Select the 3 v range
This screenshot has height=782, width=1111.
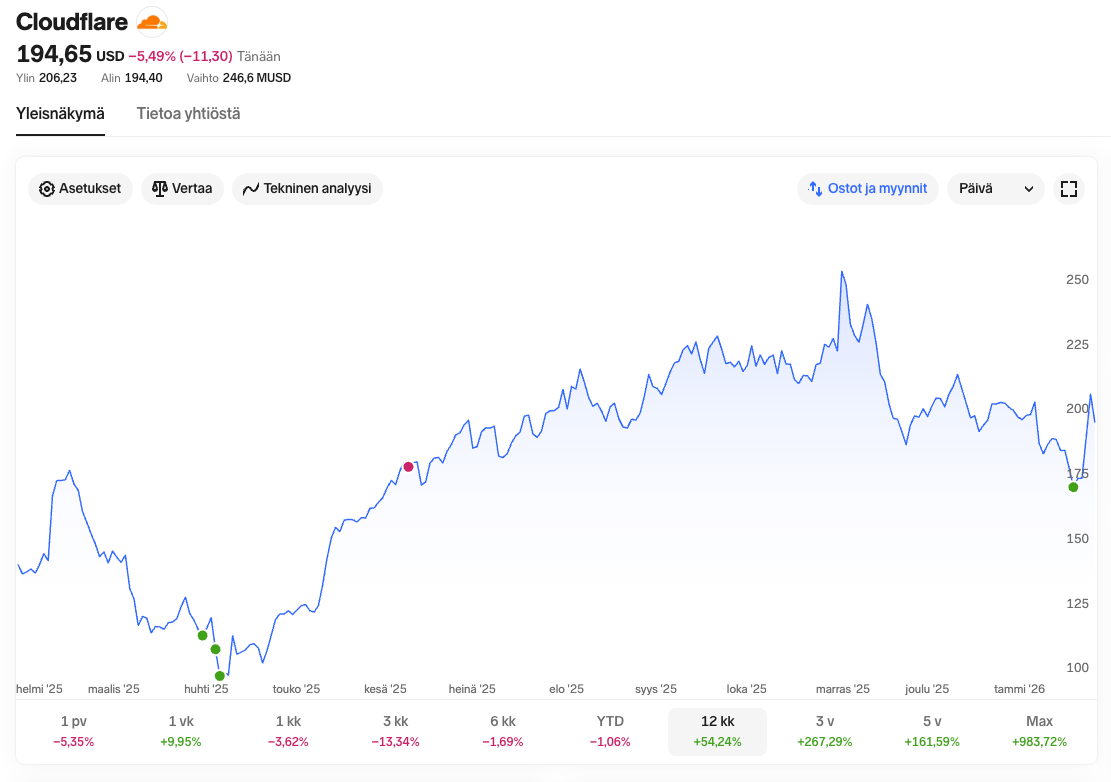pyautogui.click(x=825, y=731)
